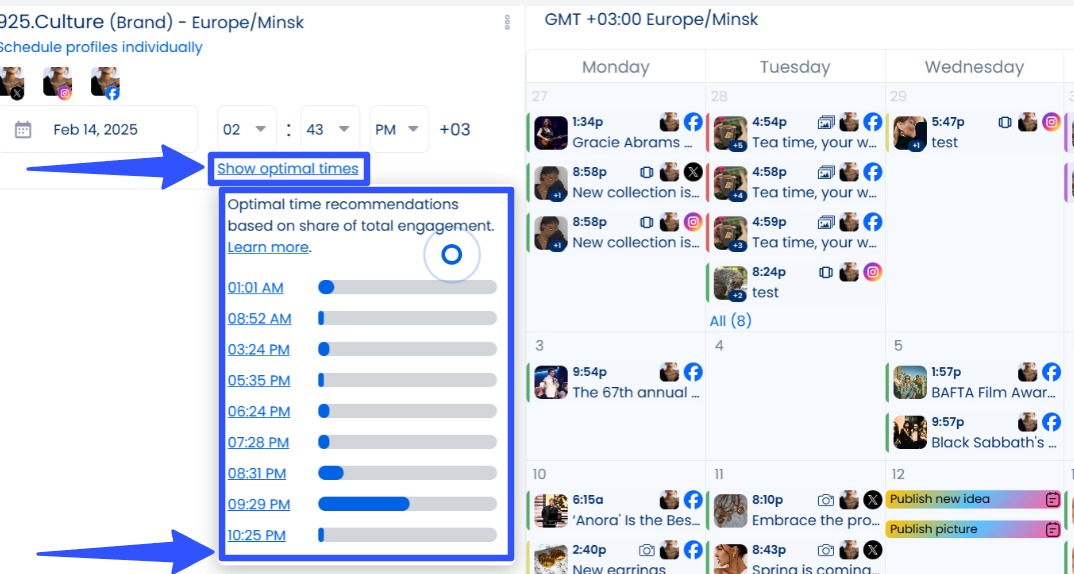This screenshot has height=574, width=1074.
Task: Click Instagram icon on Wednesday 5:47p test post
Action: tap(1051, 122)
